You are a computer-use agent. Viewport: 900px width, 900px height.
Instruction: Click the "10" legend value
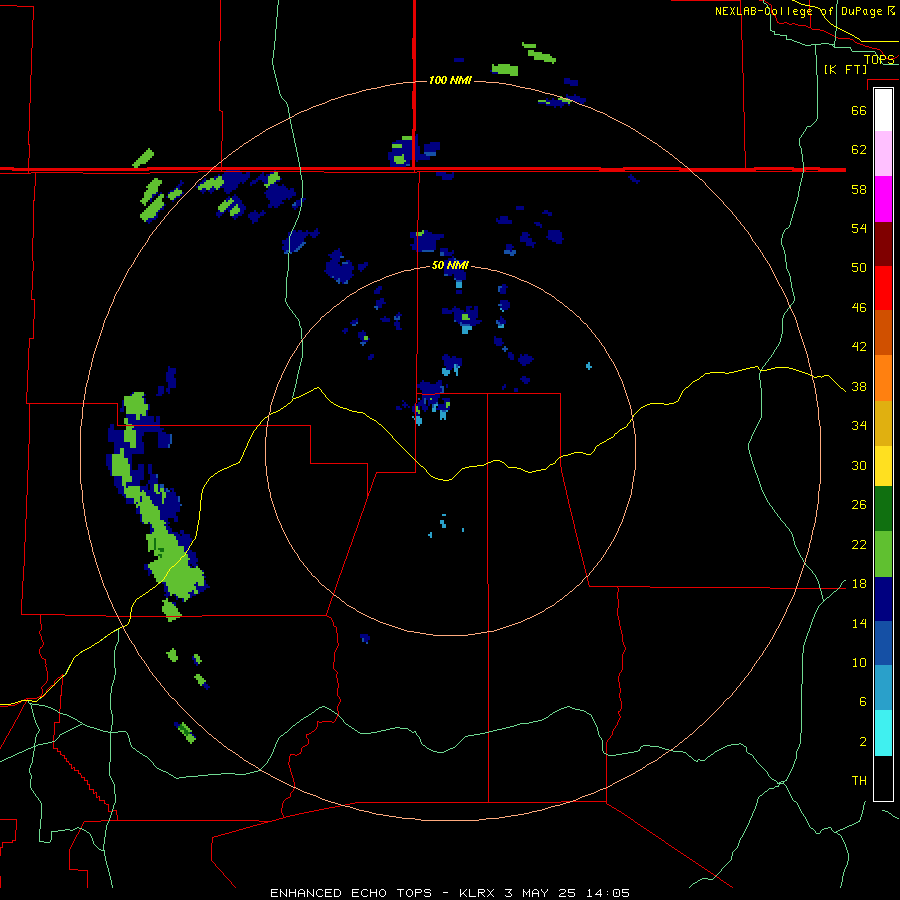click(x=859, y=663)
